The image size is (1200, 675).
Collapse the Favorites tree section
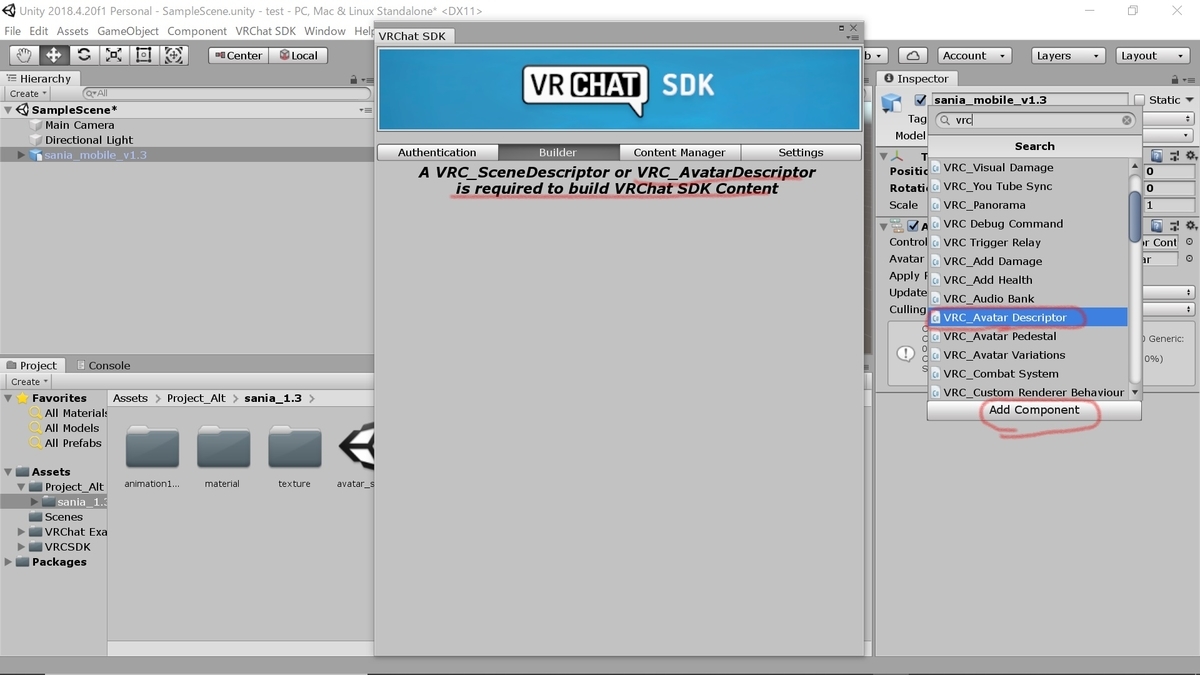click(9, 398)
